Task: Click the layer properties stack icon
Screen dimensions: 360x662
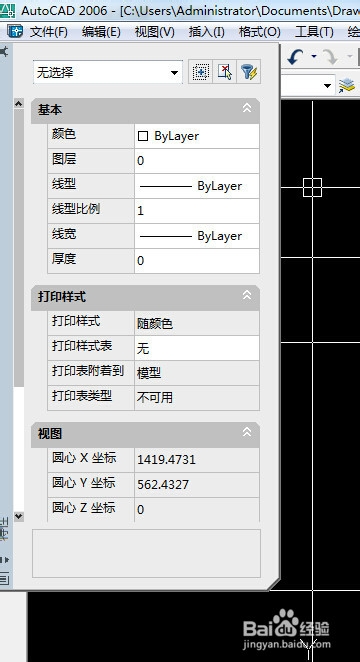Action: coord(346,86)
